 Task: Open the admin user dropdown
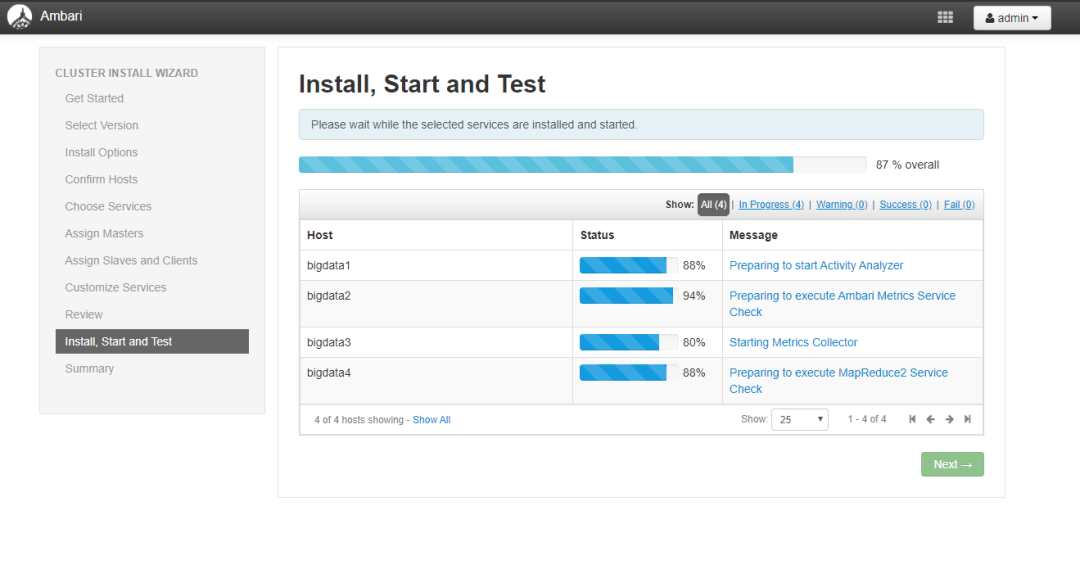tap(1012, 18)
